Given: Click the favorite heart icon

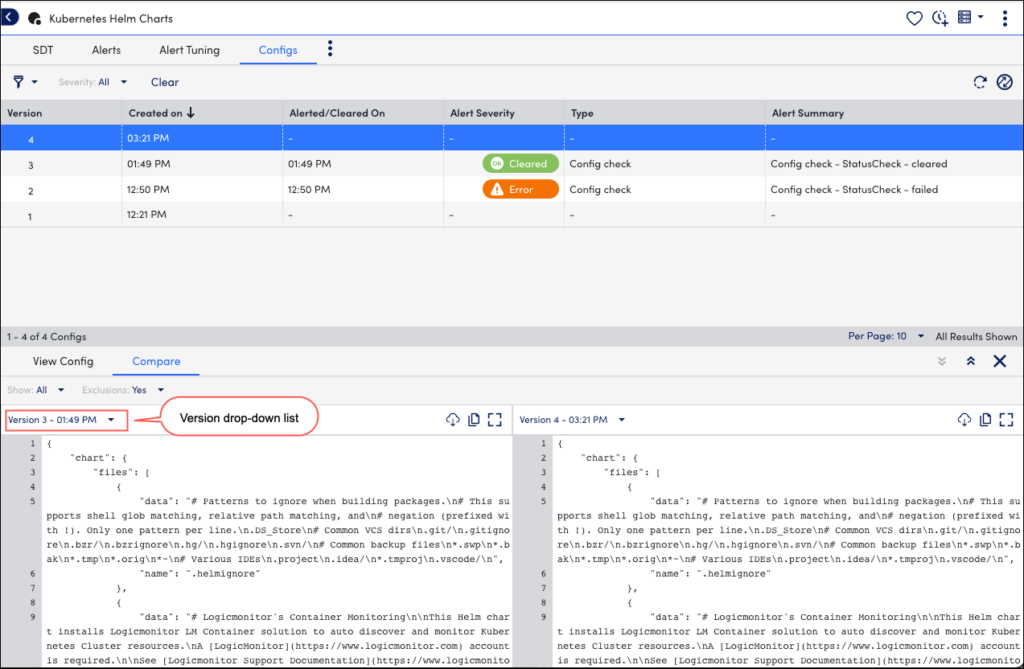Looking at the screenshot, I should coord(914,17).
